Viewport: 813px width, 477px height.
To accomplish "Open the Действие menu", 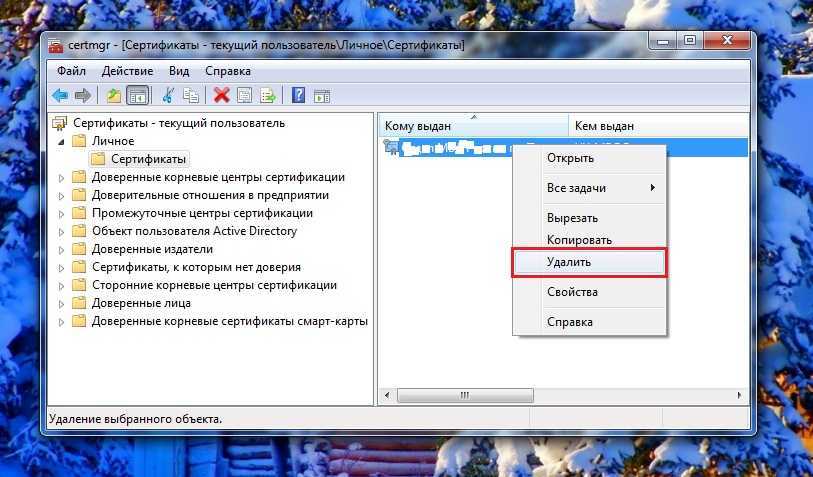I will click(126, 71).
